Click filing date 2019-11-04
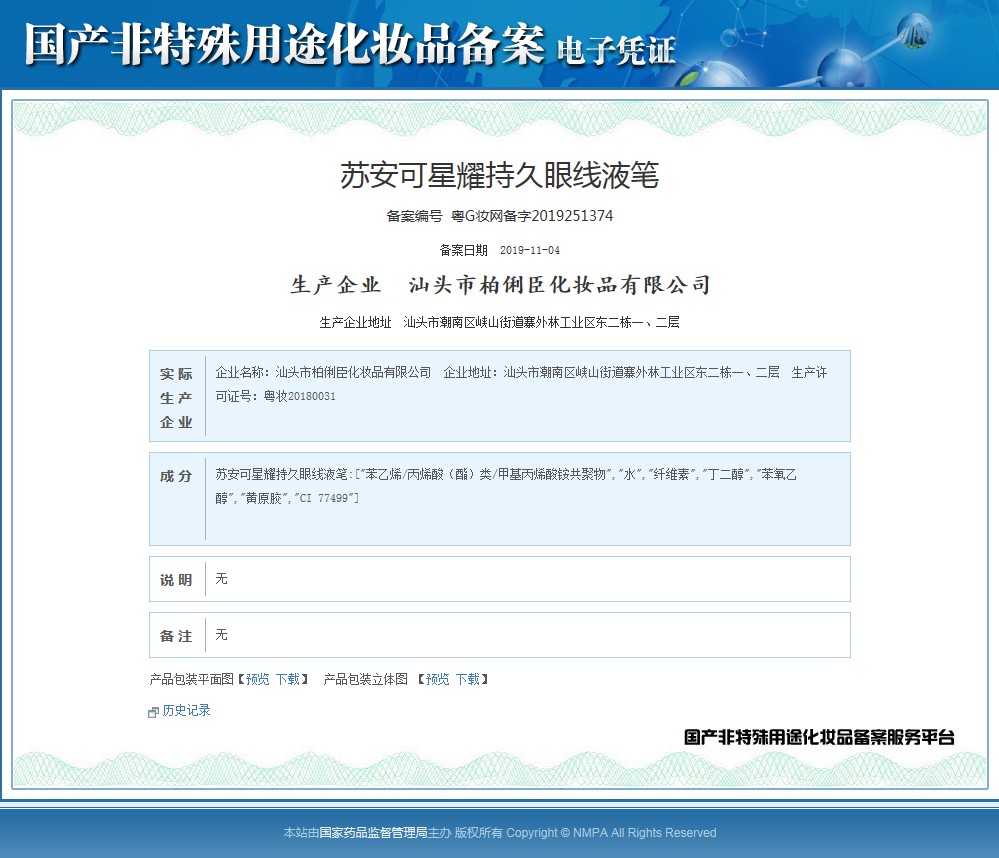This screenshot has height=858, width=999. click(x=529, y=250)
